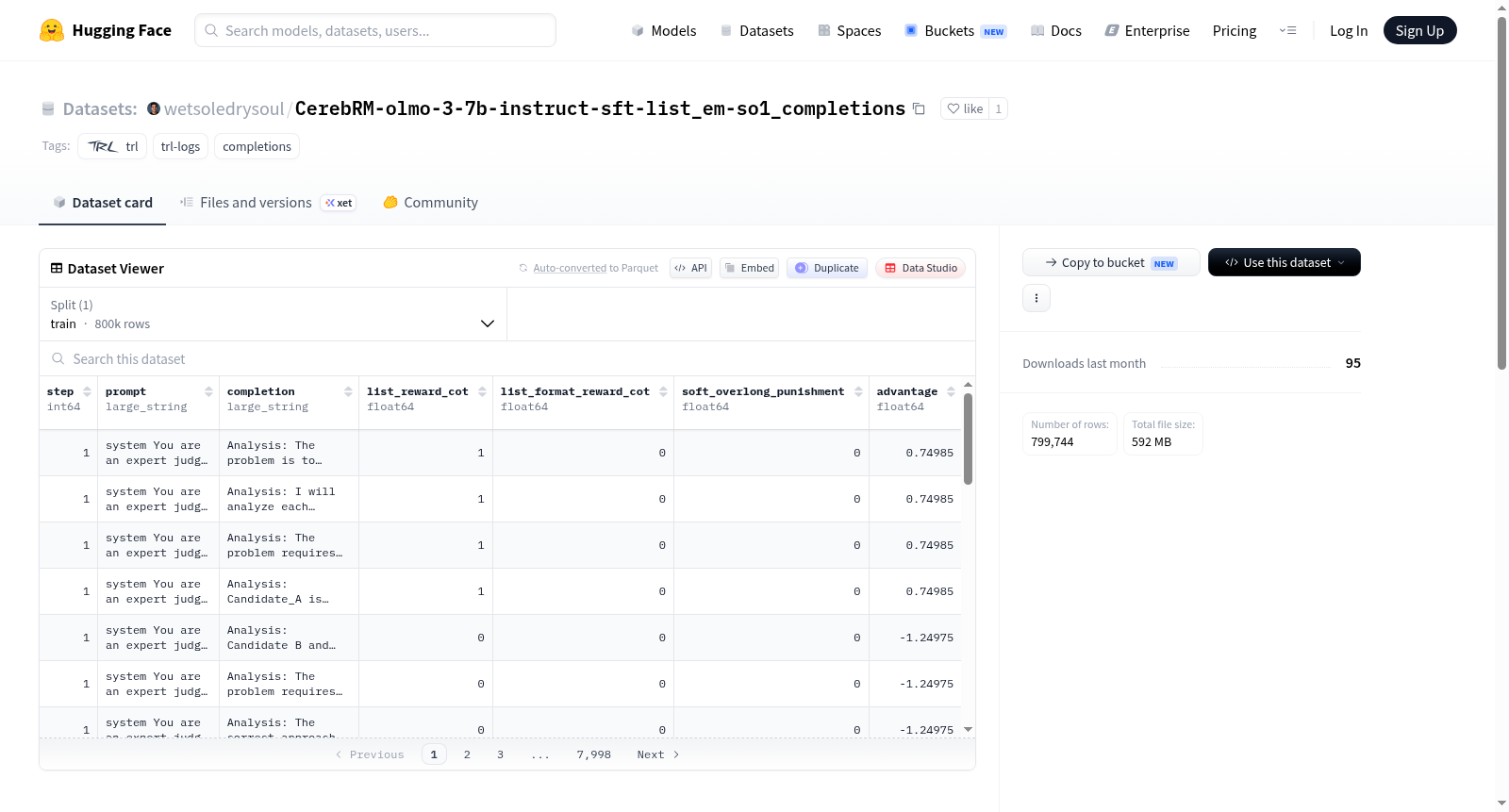Click the search magnifier in dataset search

click(58, 358)
